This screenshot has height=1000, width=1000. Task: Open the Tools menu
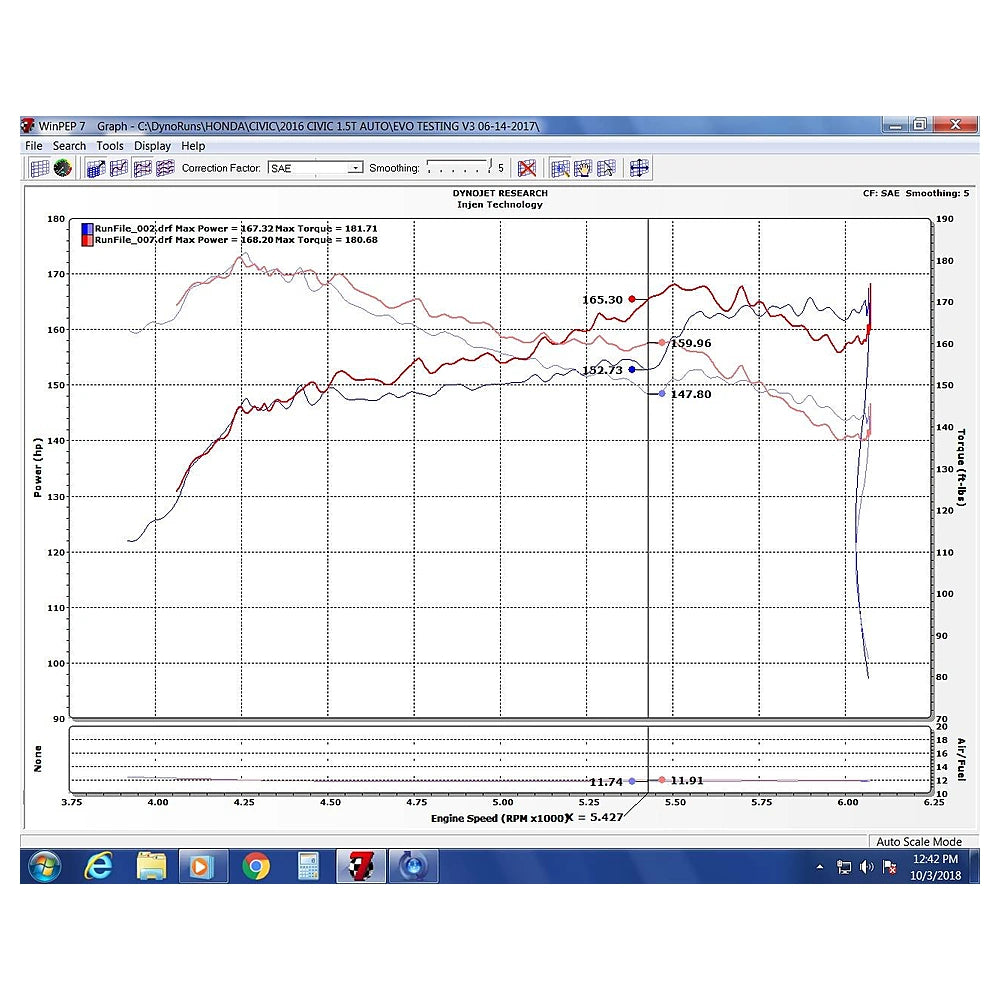pos(110,145)
